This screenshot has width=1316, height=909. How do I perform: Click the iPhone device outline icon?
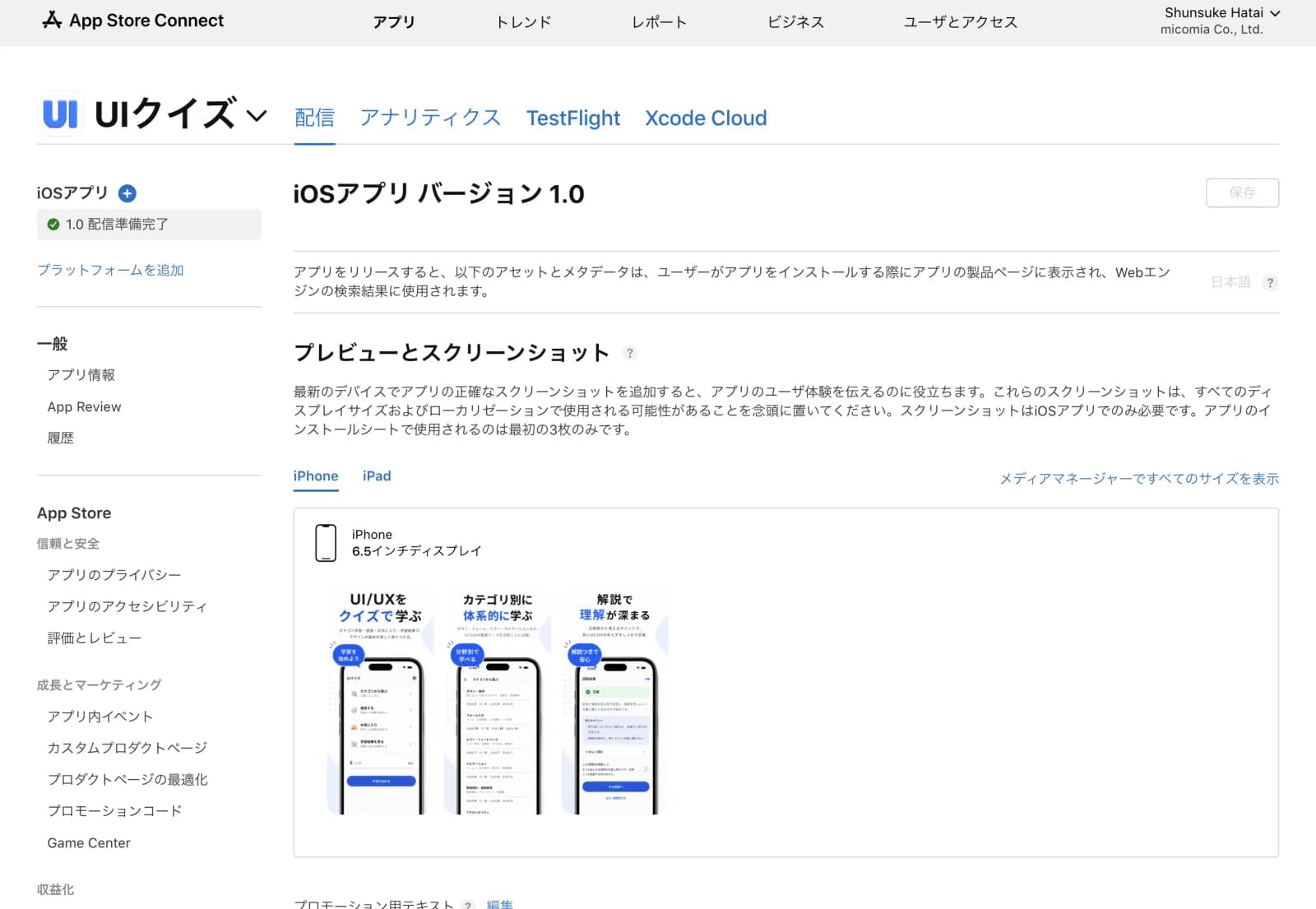click(x=326, y=543)
